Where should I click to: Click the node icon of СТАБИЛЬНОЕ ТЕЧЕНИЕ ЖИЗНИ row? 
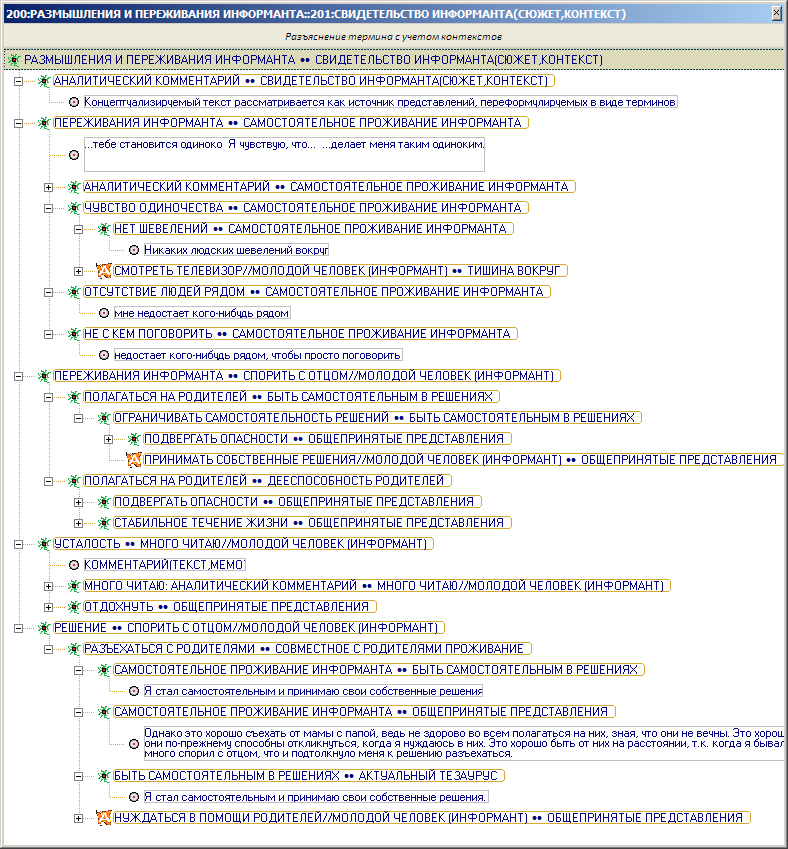[104, 523]
